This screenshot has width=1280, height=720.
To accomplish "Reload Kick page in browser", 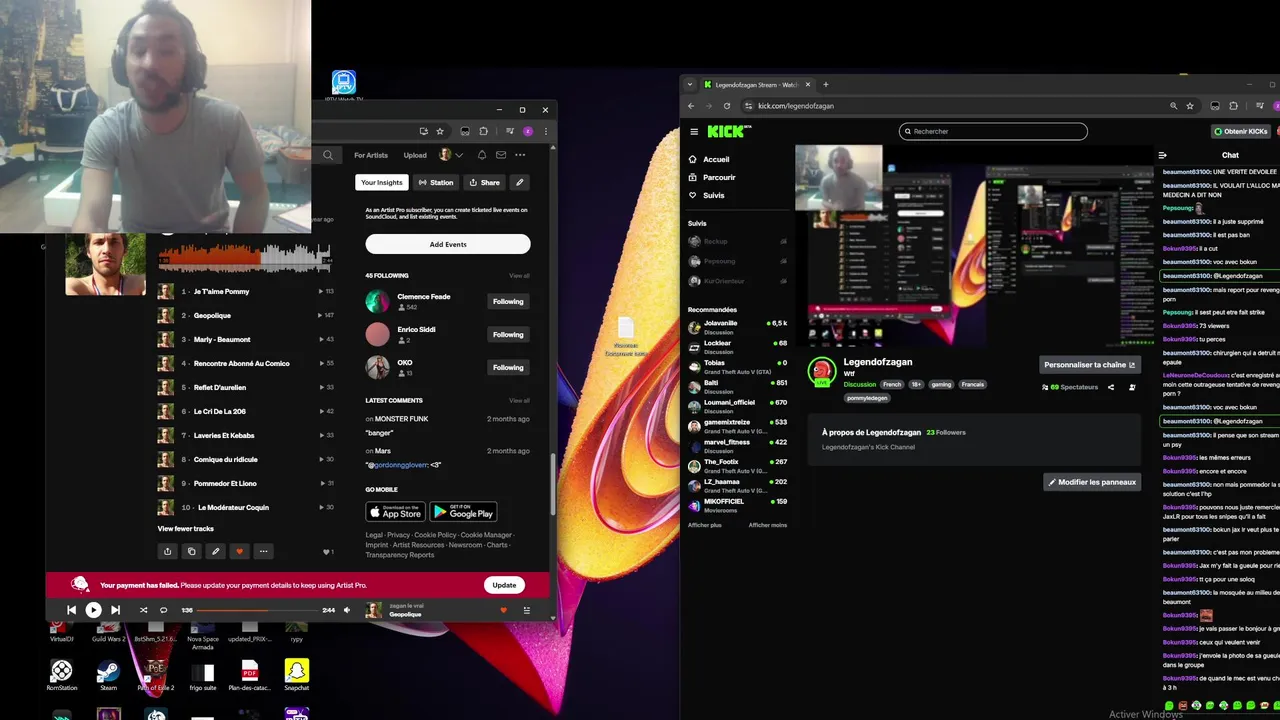I will [x=727, y=106].
